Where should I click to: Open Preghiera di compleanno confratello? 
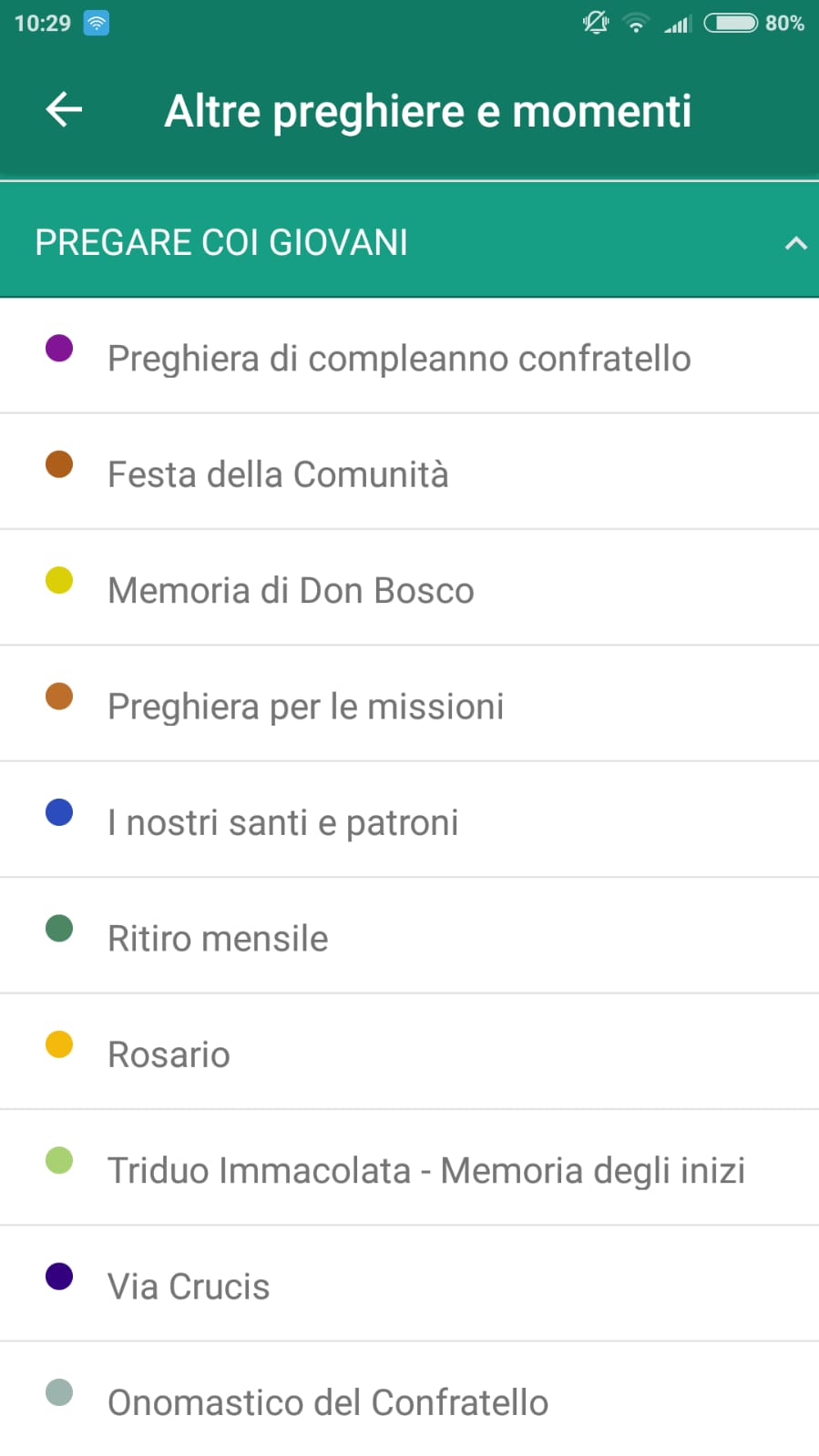(x=399, y=358)
